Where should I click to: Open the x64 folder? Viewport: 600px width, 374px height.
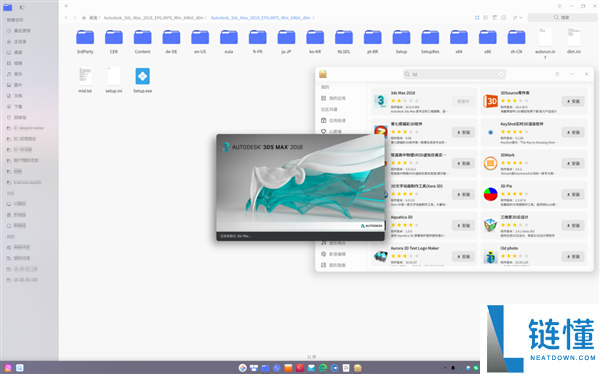click(x=459, y=41)
